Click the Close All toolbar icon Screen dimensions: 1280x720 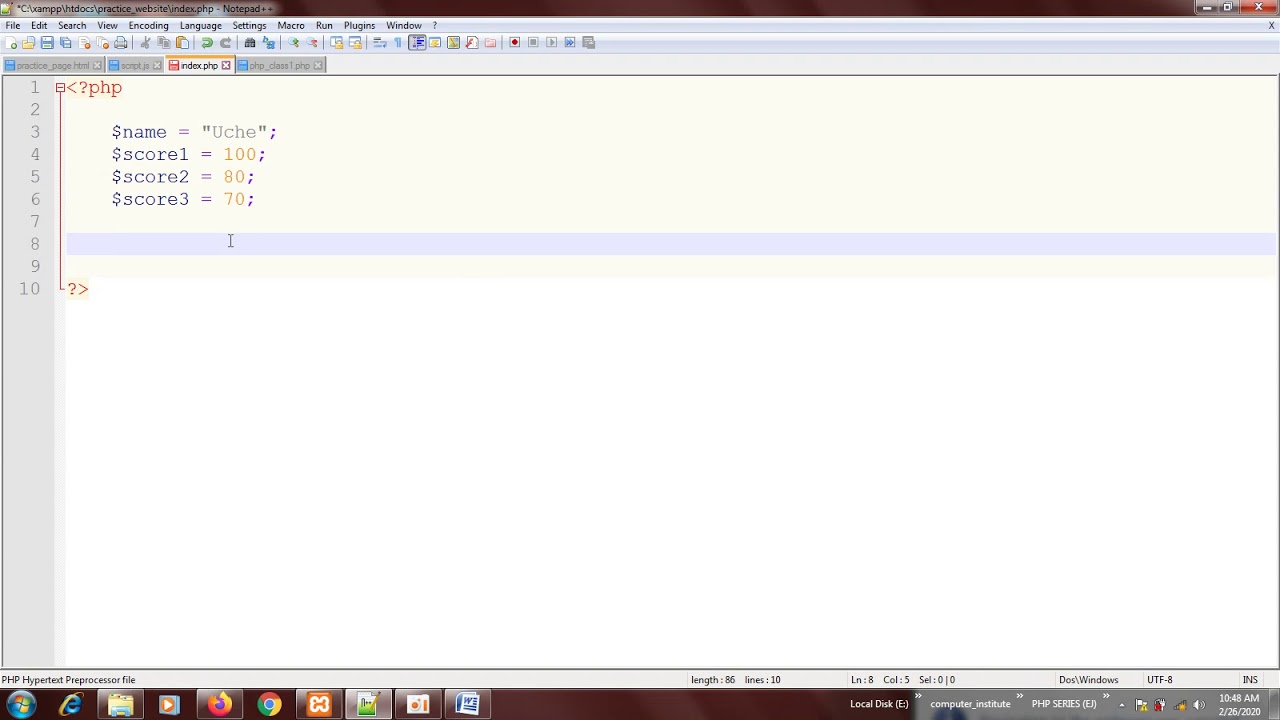click(103, 42)
